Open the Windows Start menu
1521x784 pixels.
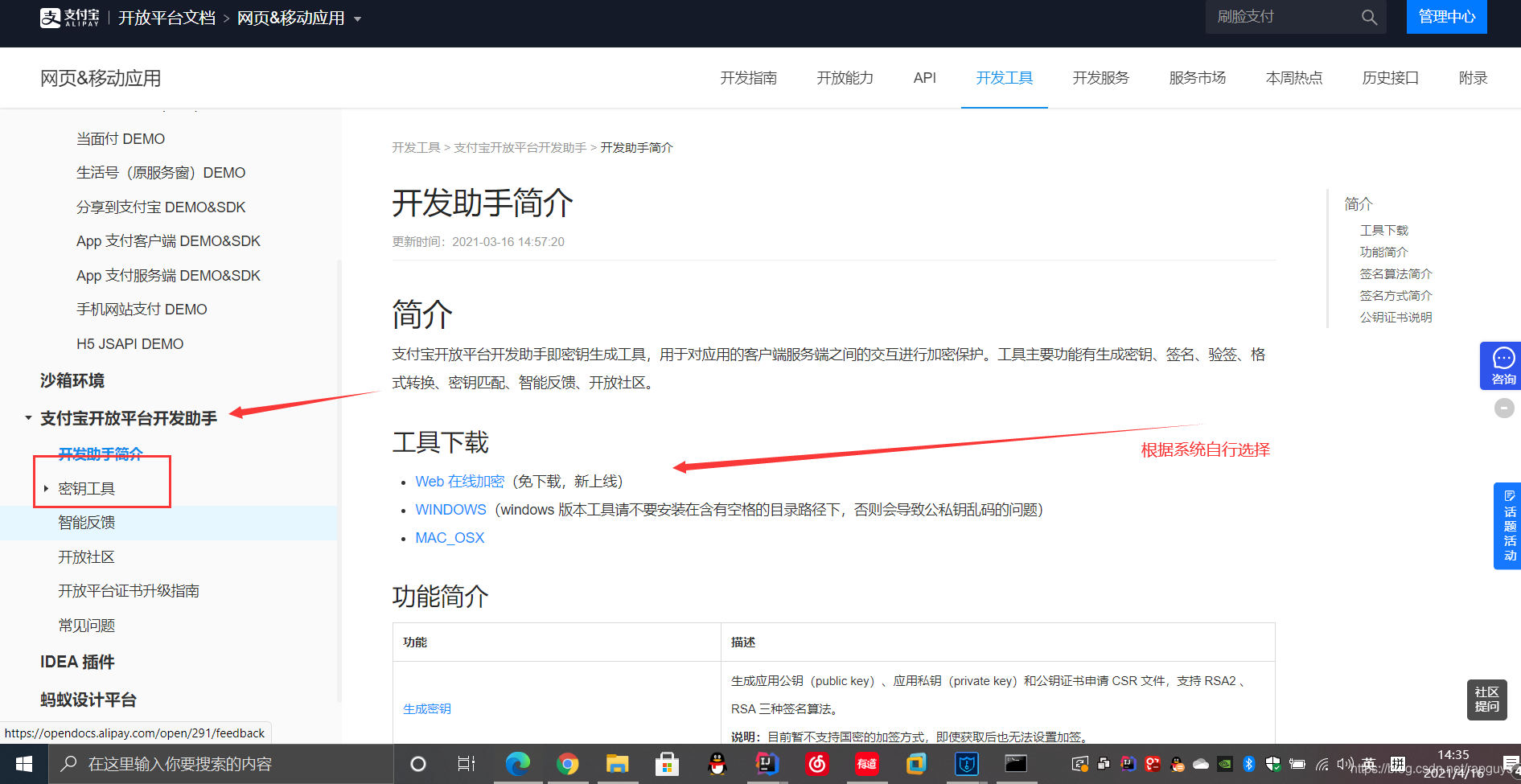[24, 764]
